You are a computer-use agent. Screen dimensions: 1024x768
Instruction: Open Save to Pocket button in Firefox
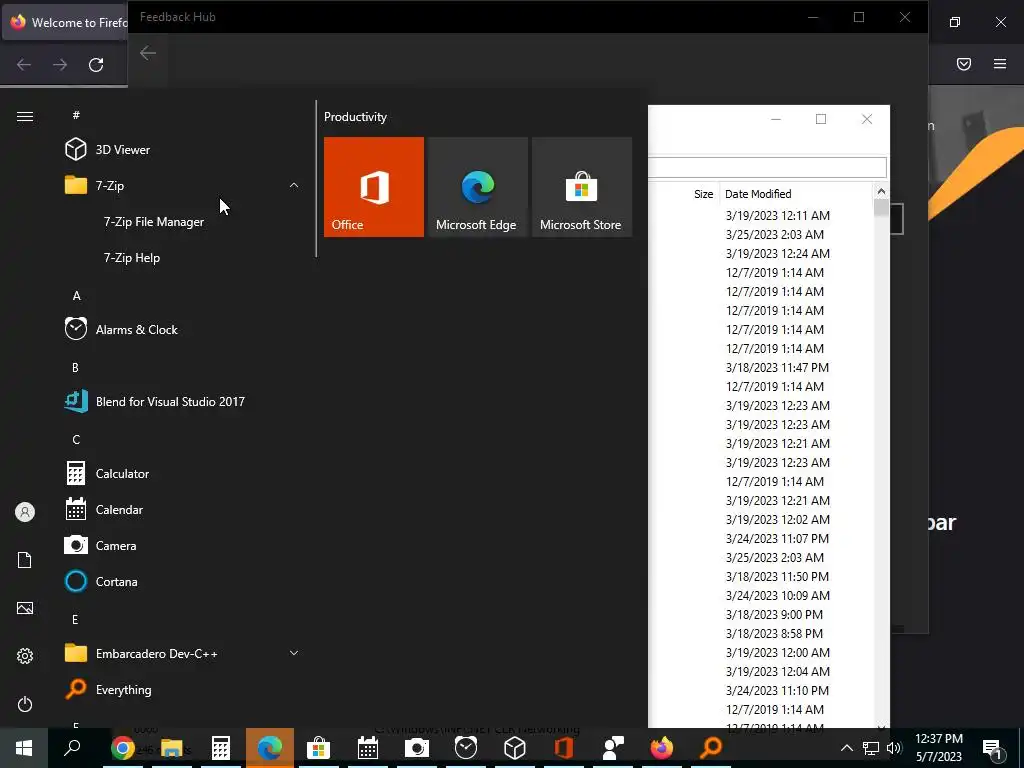(964, 64)
